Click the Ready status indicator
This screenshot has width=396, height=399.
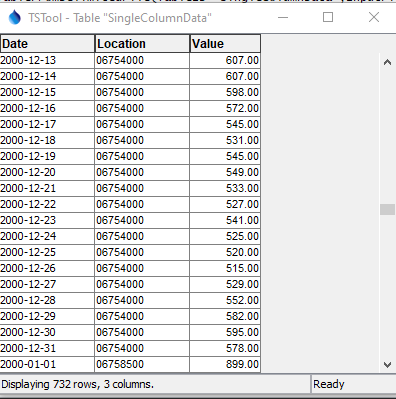[329, 384]
